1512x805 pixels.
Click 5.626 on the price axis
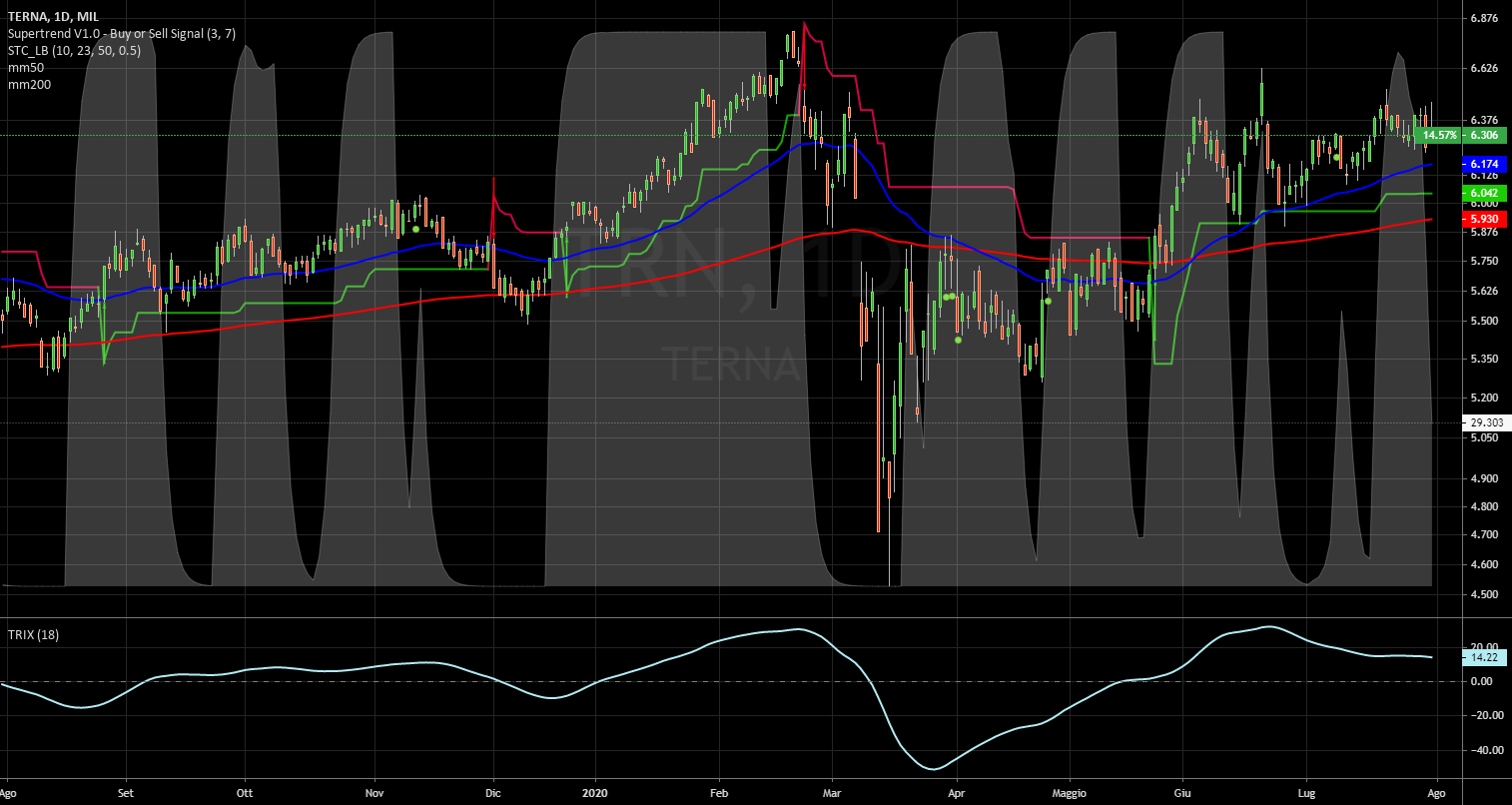point(1483,291)
